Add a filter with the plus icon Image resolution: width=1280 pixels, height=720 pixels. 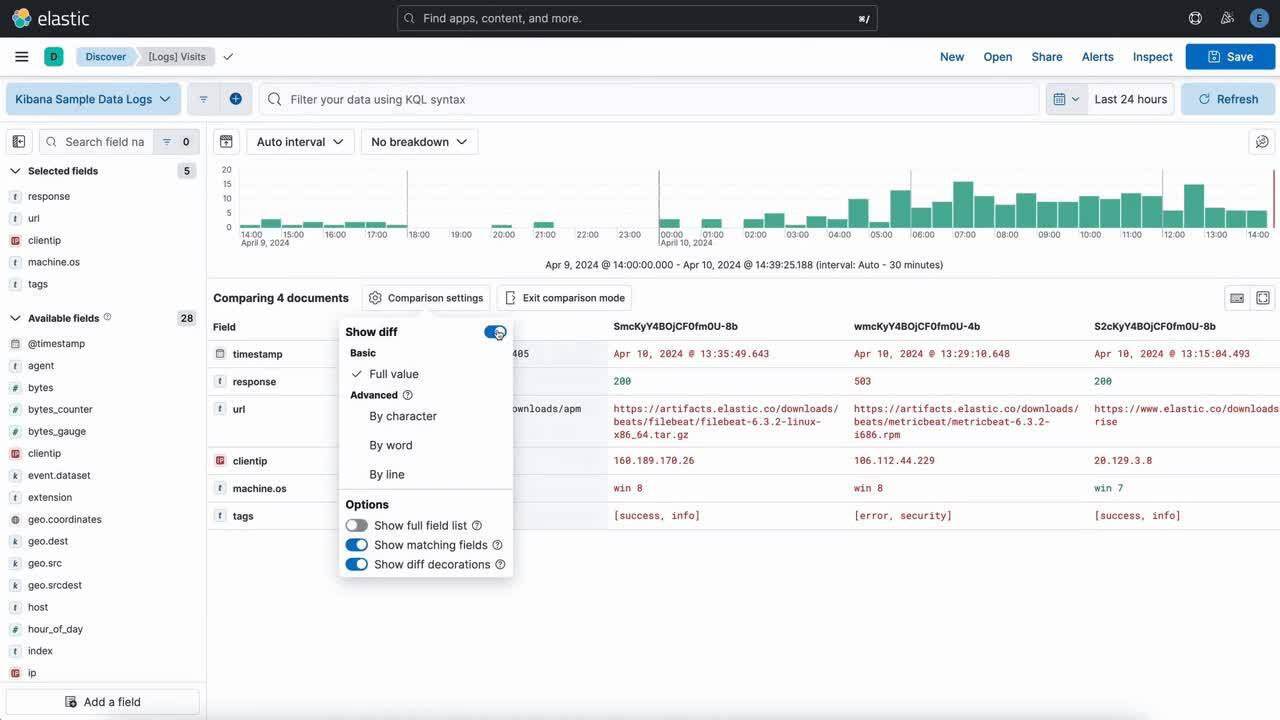pyautogui.click(x=235, y=99)
